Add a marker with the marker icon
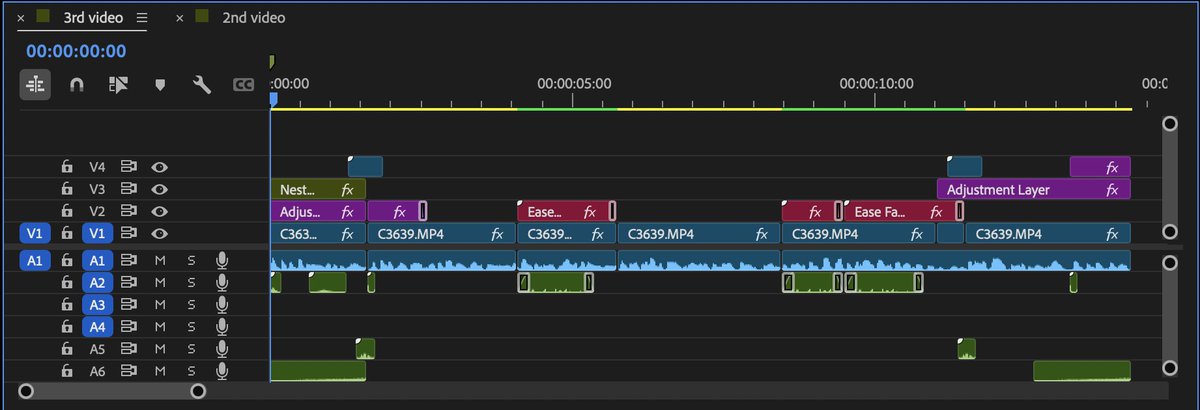The width and height of the screenshot is (1200, 410). [159, 86]
